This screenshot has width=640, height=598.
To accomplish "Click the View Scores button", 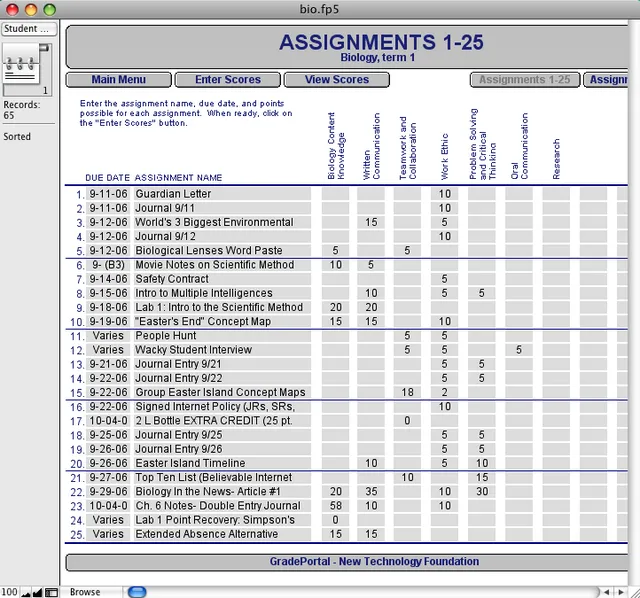I will [337, 80].
